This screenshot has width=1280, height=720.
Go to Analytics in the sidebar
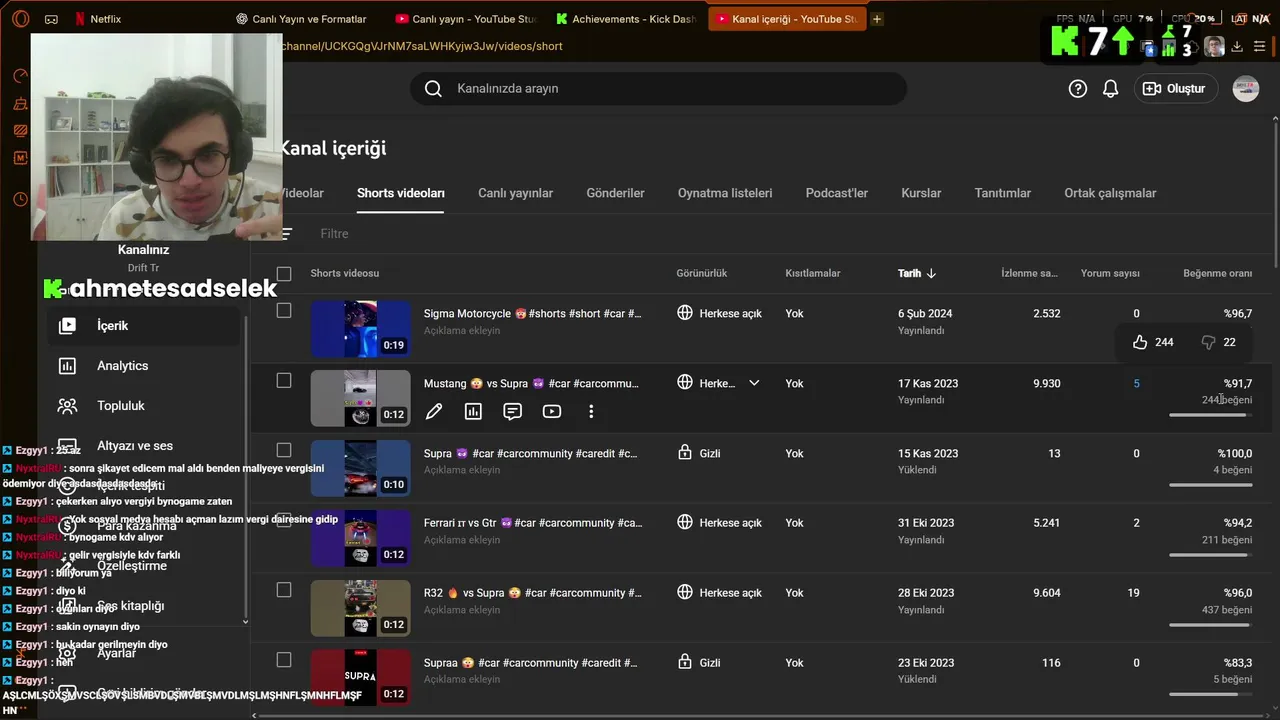[122, 366]
